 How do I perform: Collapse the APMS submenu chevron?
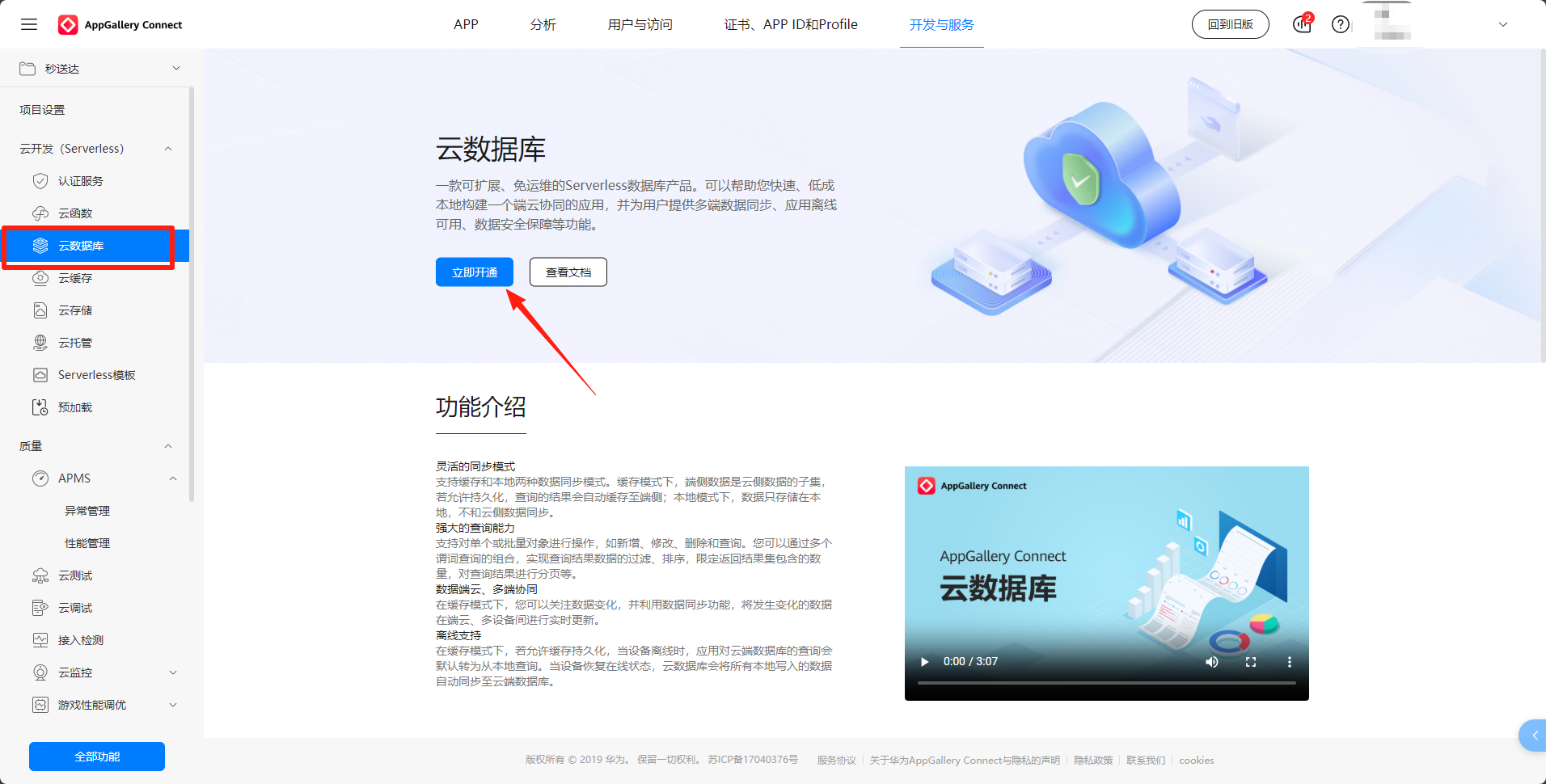point(173,478)
